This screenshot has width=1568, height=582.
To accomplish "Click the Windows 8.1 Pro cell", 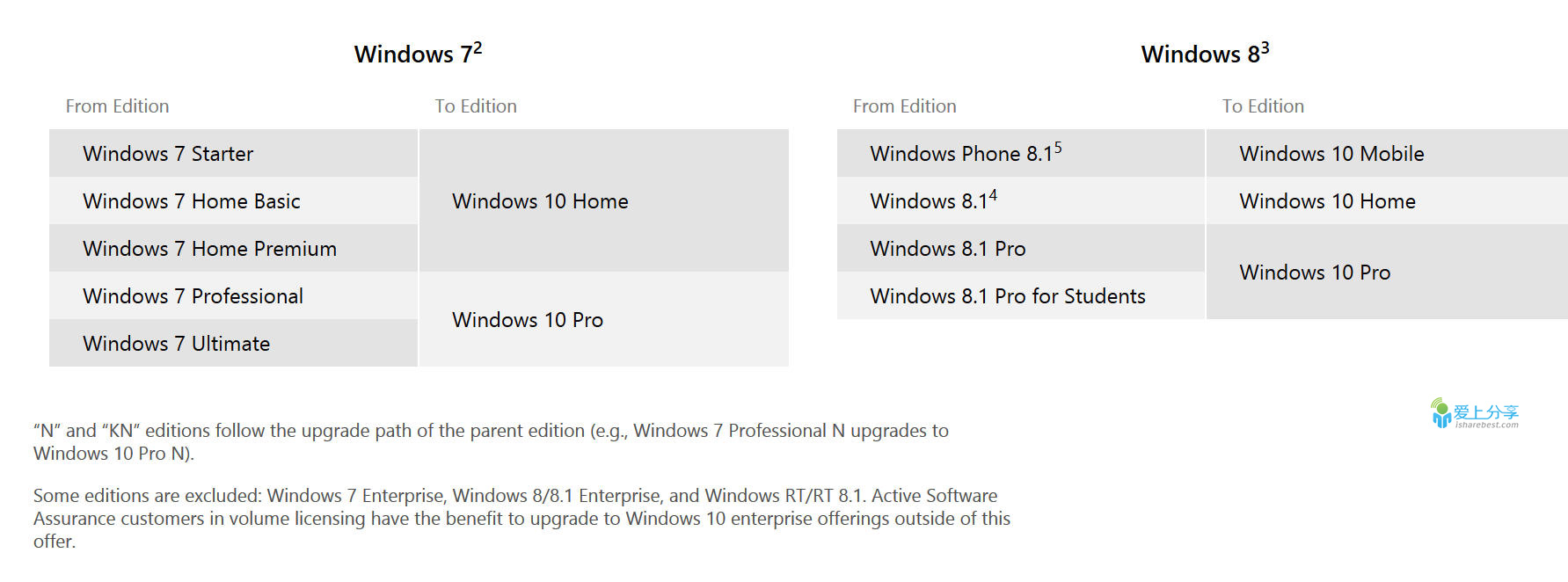I will (1020, 248).
